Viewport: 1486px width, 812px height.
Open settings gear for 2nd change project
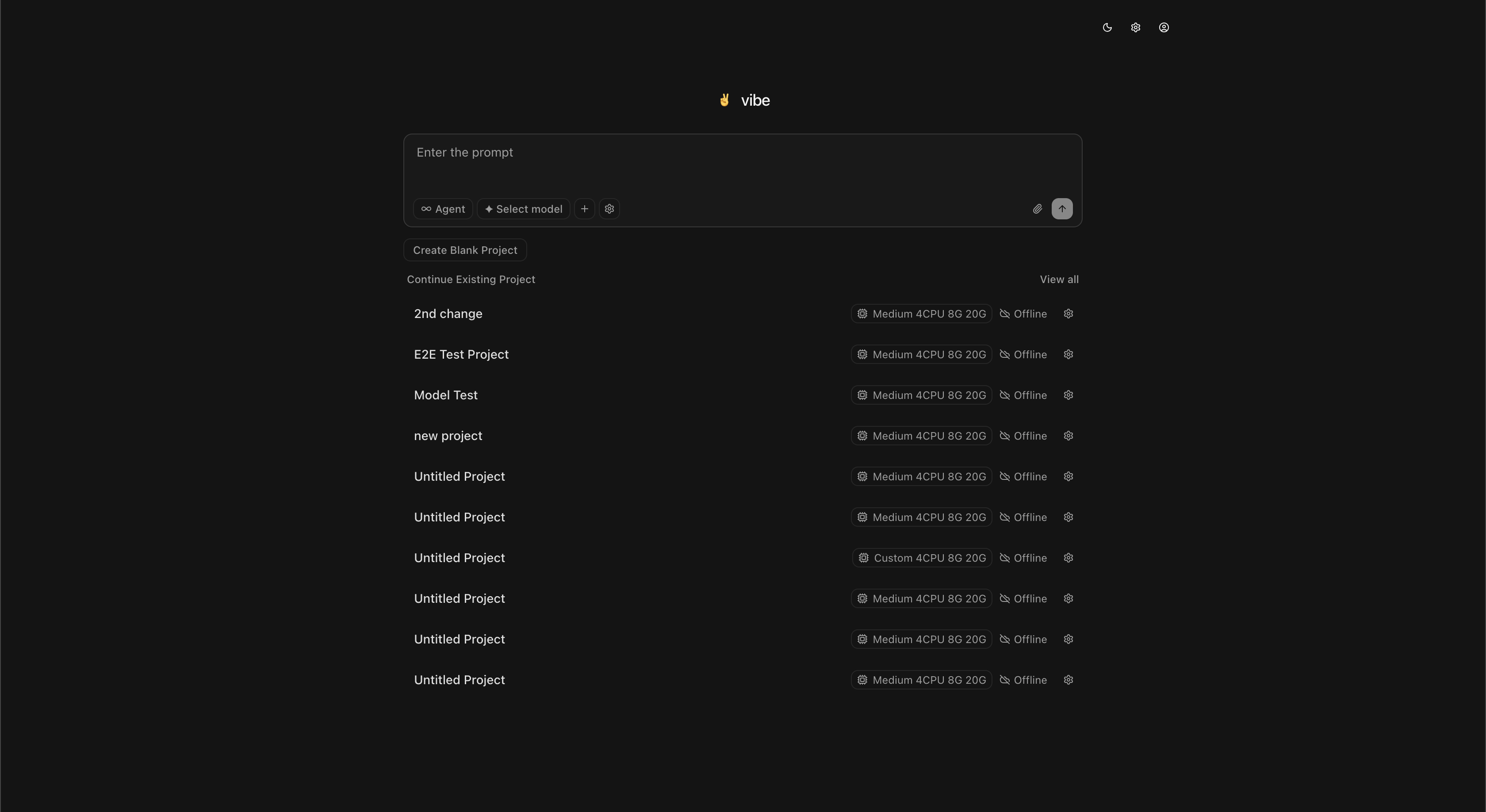(1068, 314)
